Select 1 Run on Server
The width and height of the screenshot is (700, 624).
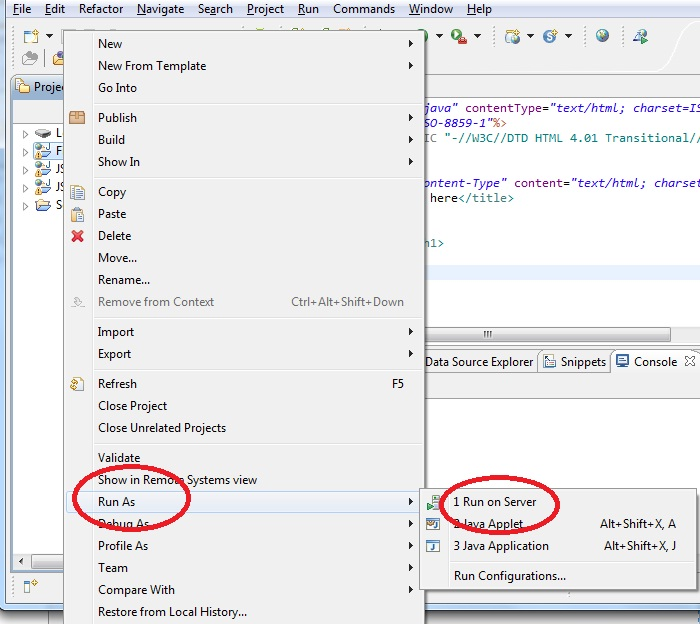(494, 502)
